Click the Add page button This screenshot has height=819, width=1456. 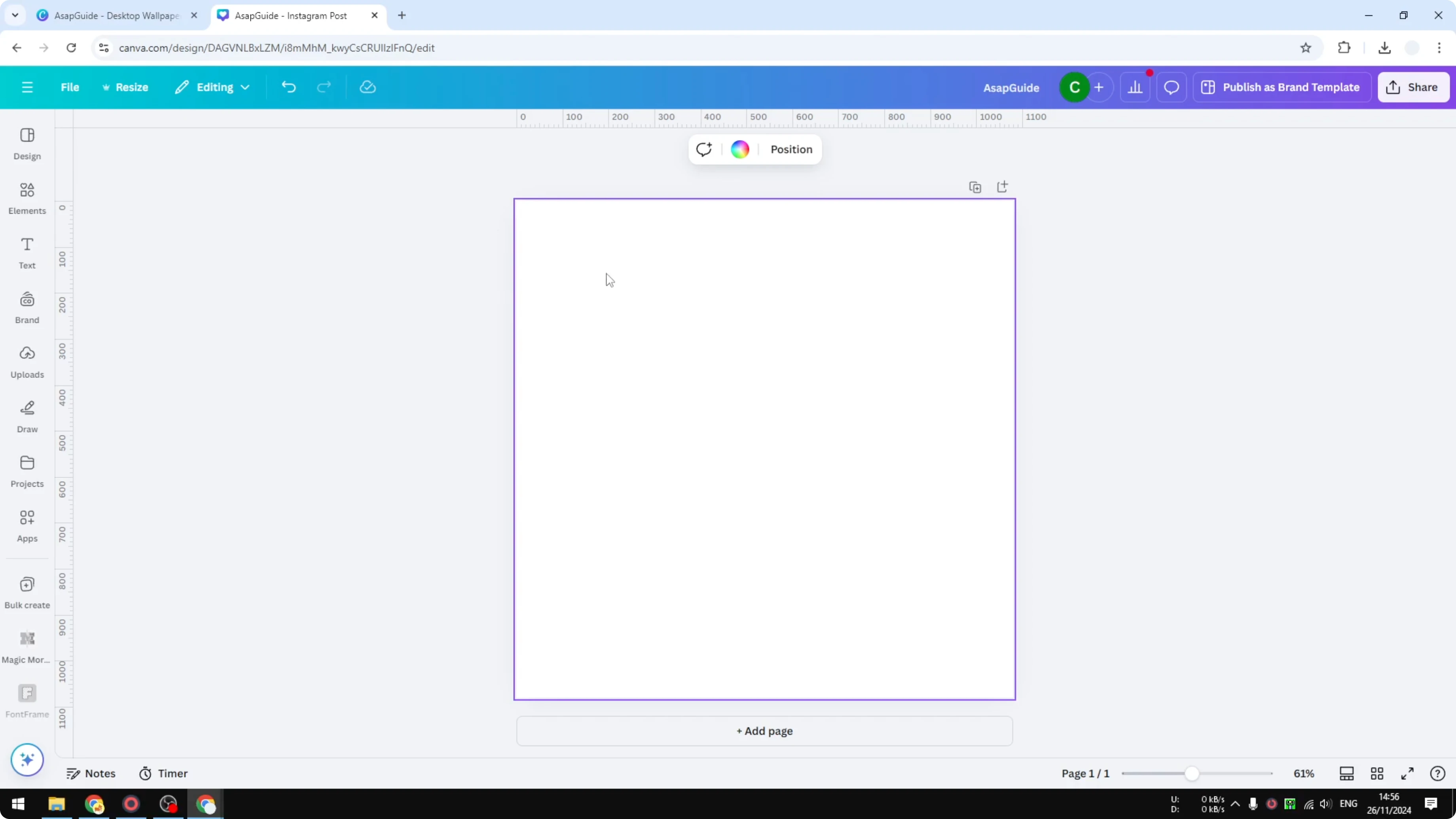(764, 731)
